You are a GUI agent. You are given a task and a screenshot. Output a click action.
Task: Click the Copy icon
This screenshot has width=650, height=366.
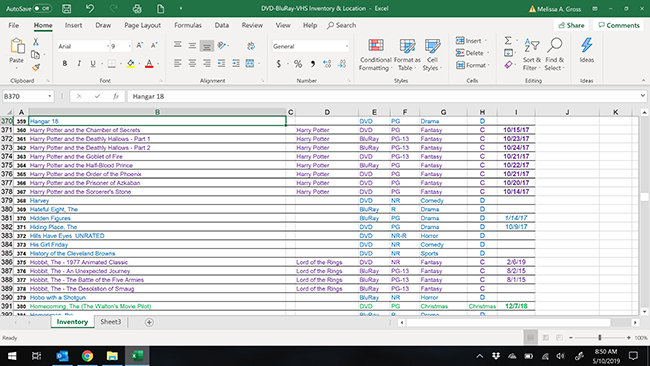pyautogui.click(x=36, y=54)
